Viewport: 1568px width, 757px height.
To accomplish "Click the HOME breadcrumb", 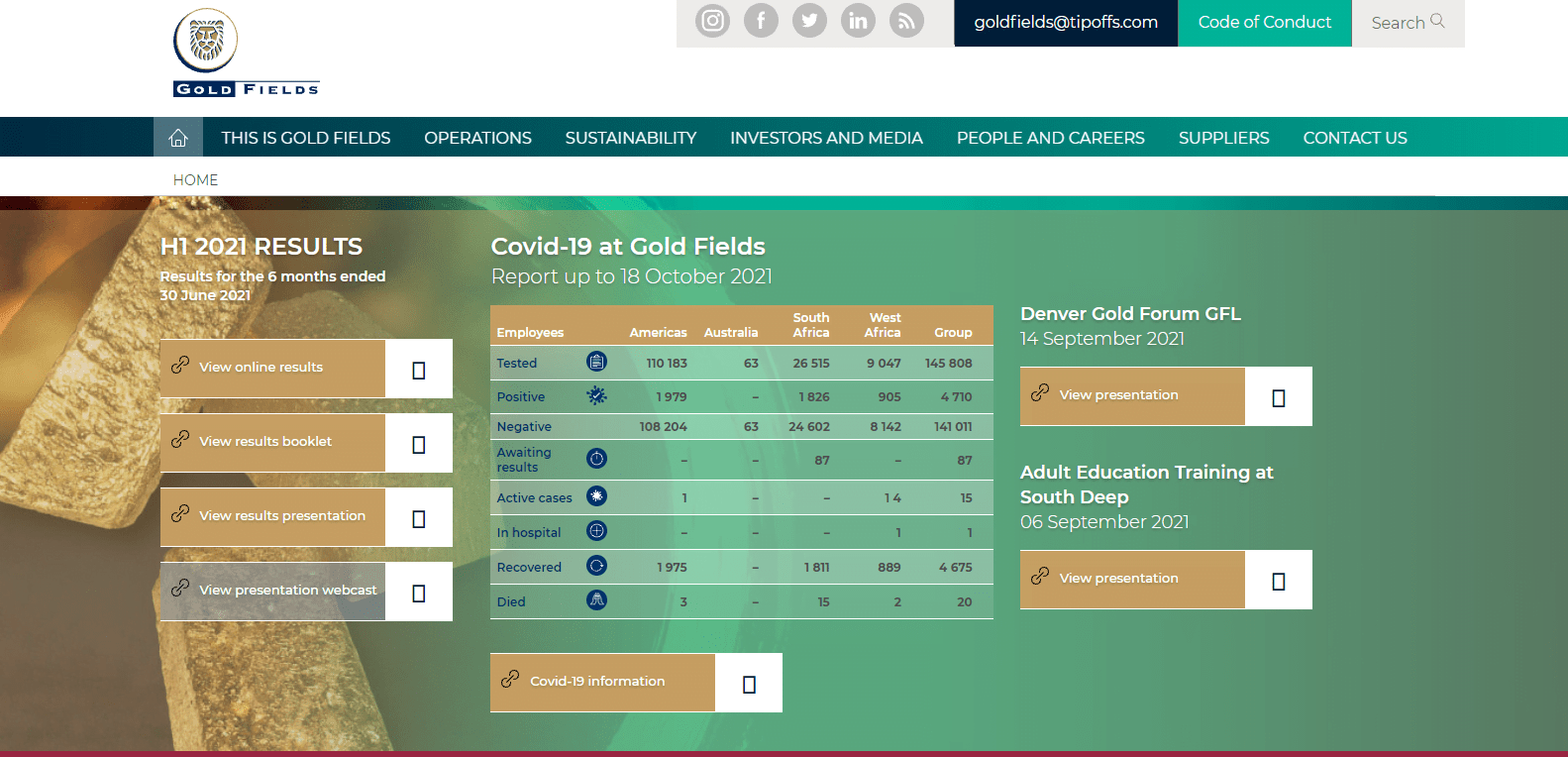I will [x=195, y=179].
